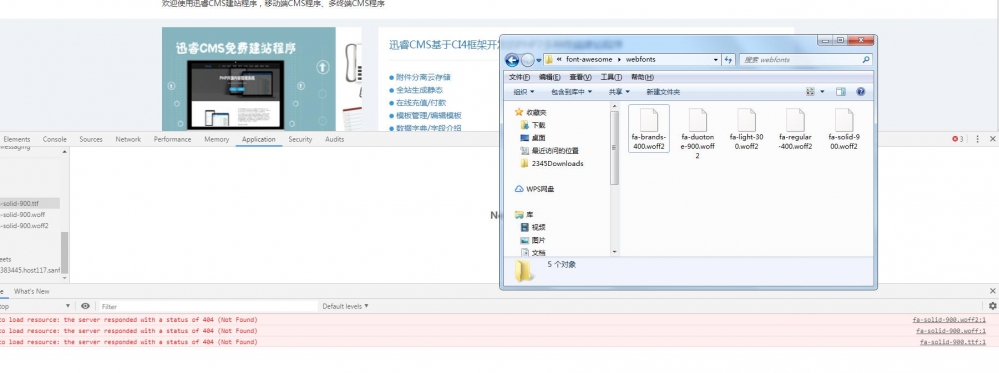Click DevTools console settings gear icon

[x=992, y=306]
